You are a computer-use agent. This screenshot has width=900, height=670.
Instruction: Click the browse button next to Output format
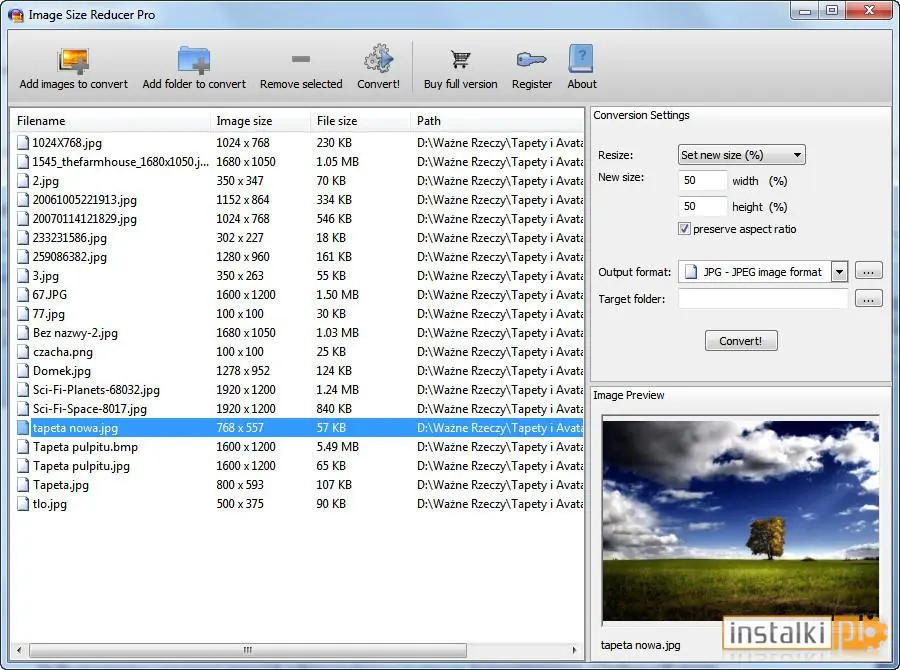868,271
